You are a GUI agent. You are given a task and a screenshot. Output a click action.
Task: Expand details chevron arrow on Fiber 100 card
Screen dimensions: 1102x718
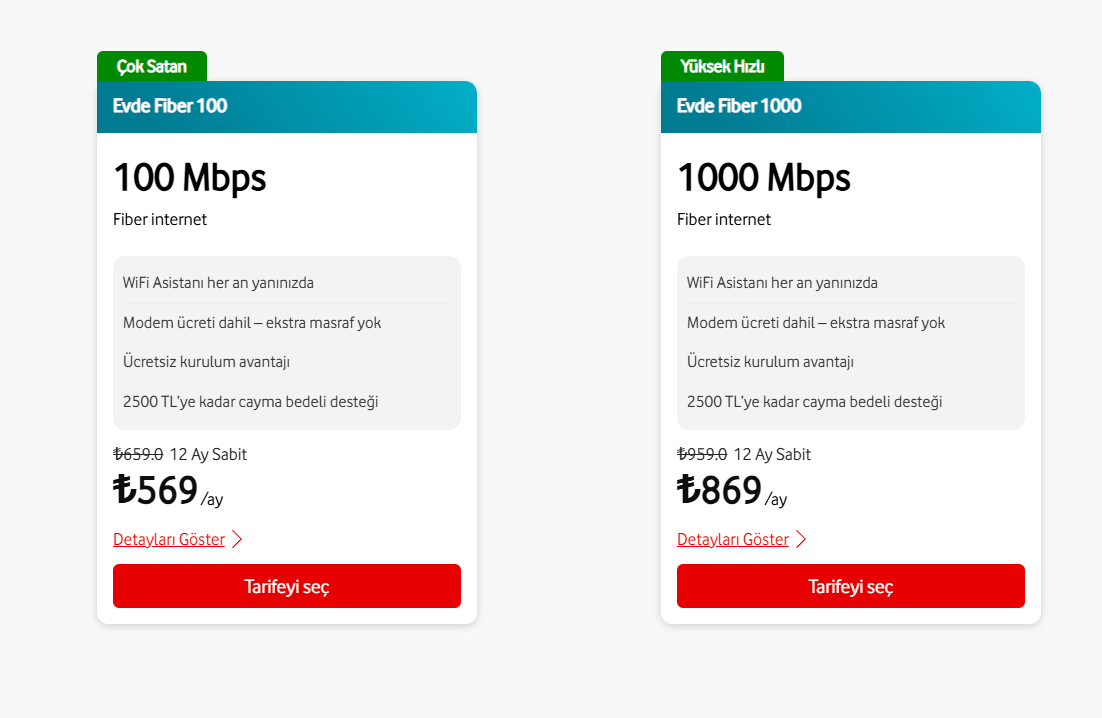(237, 540)
